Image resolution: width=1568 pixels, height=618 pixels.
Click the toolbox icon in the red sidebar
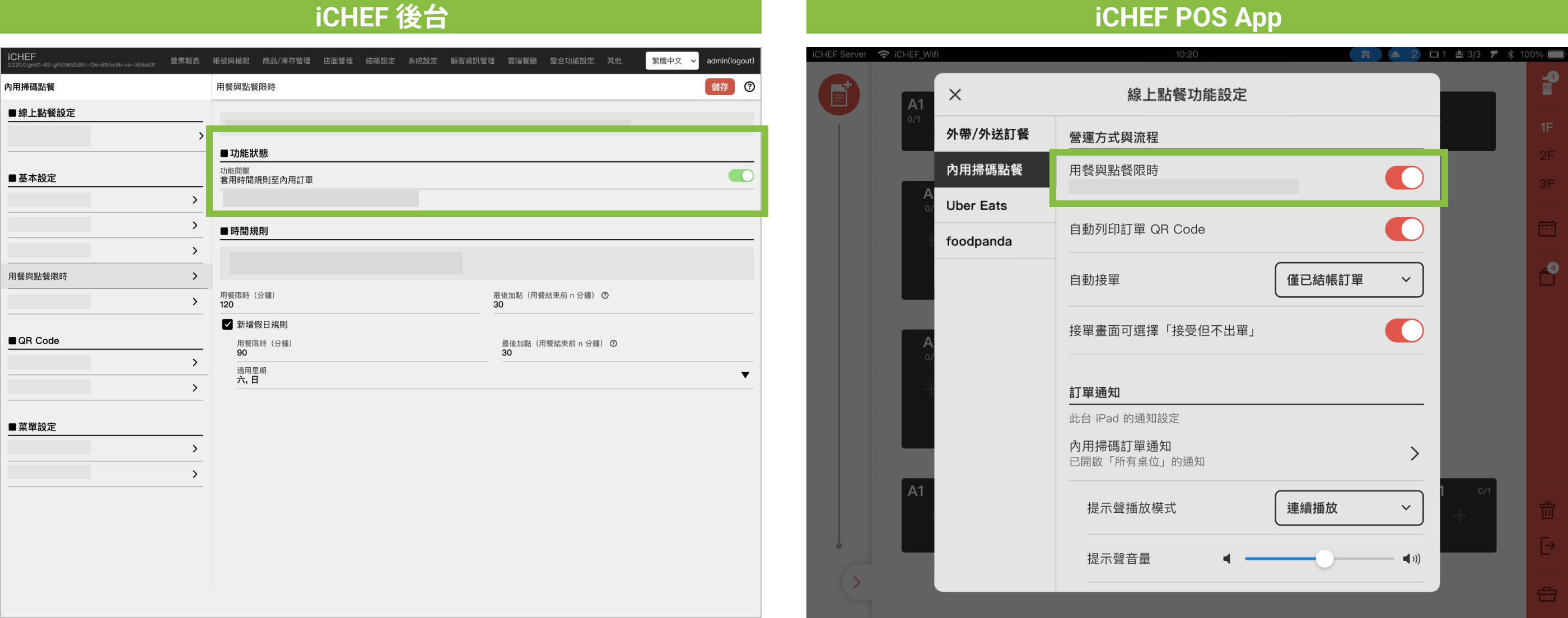(x=1547, y=594)
